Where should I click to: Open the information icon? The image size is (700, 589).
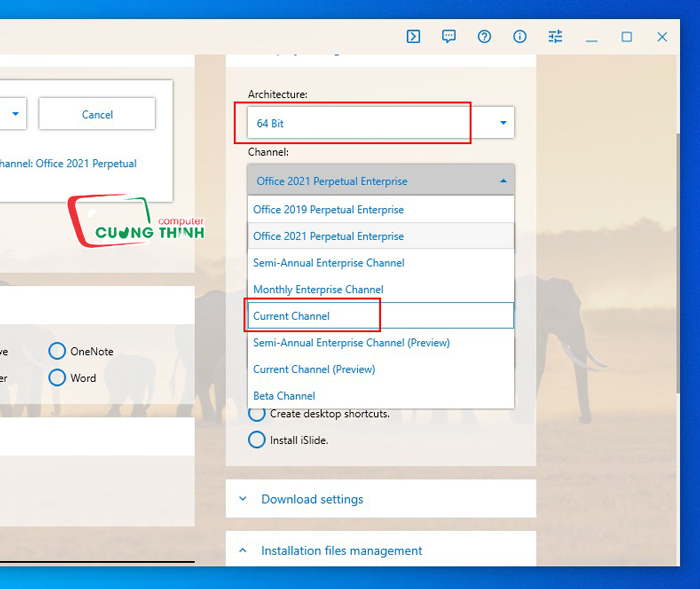click(520, 37)
